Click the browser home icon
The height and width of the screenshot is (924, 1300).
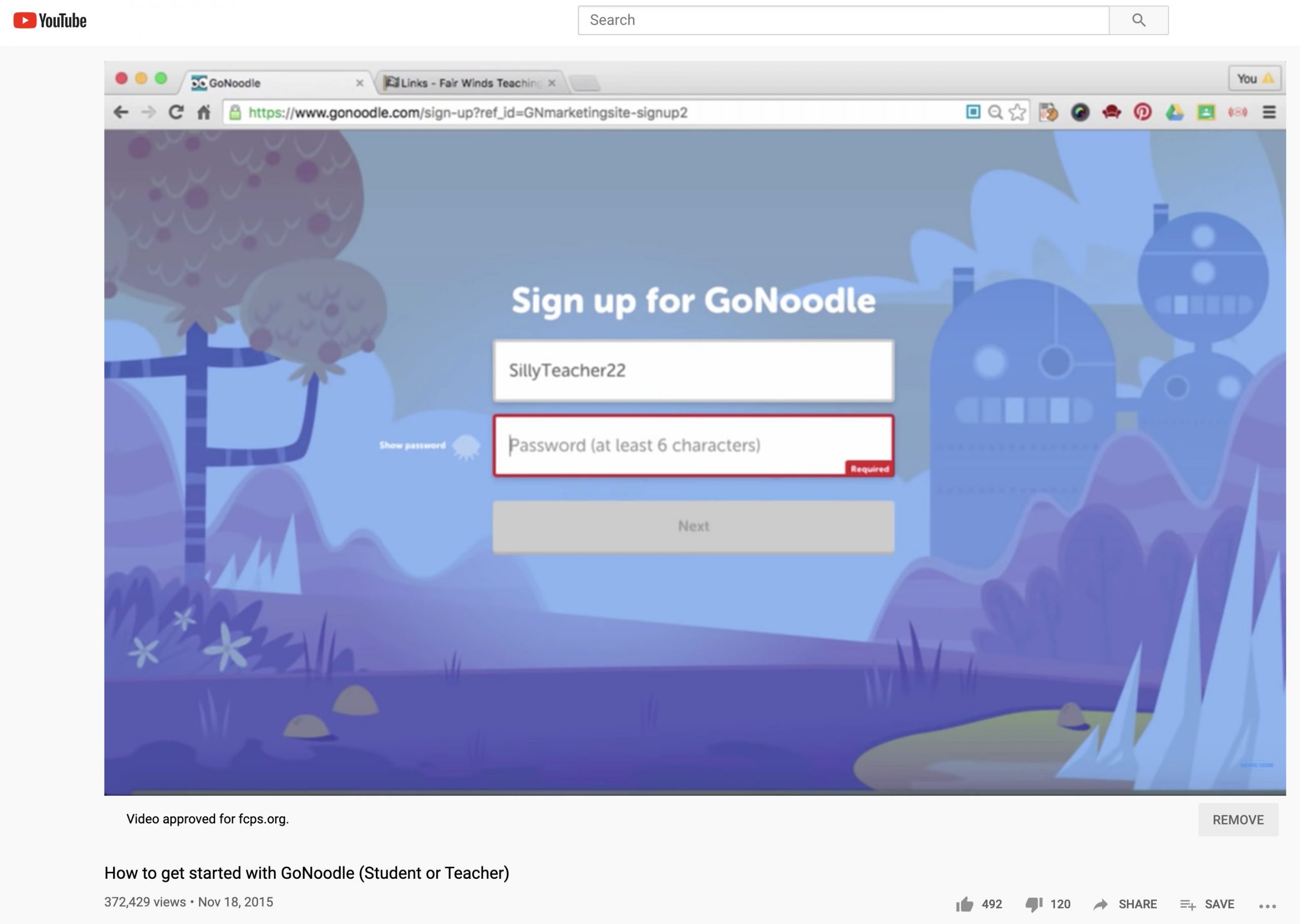tap(204, 112)
